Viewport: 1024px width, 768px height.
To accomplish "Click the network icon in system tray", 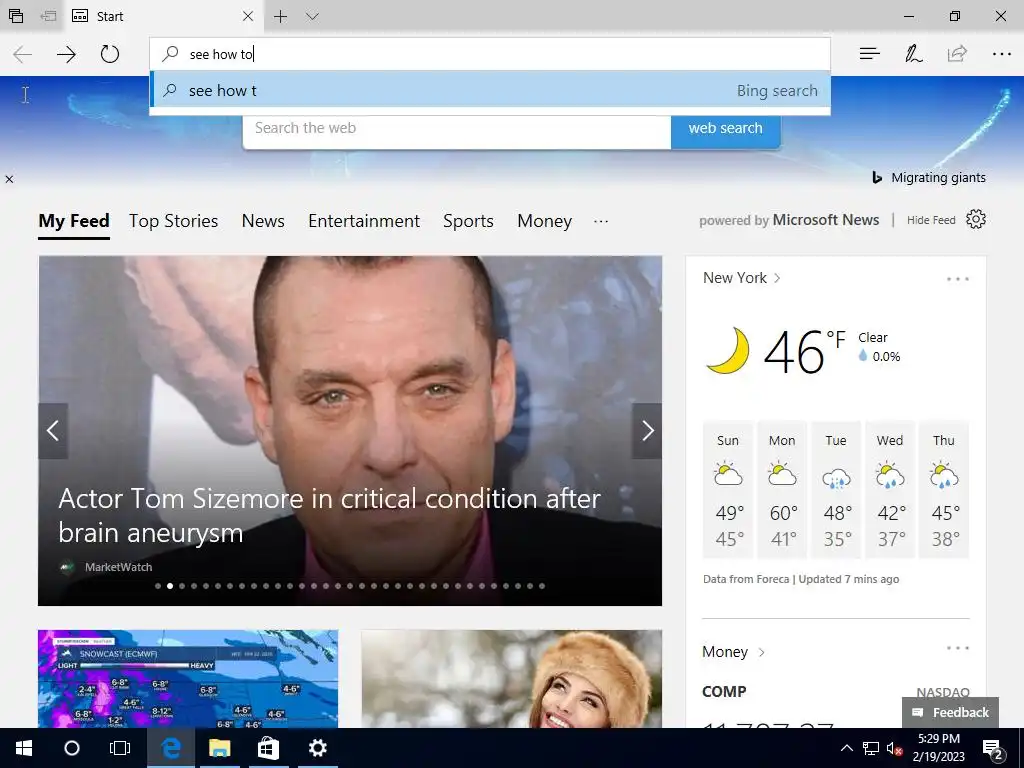I will [871, 748].
